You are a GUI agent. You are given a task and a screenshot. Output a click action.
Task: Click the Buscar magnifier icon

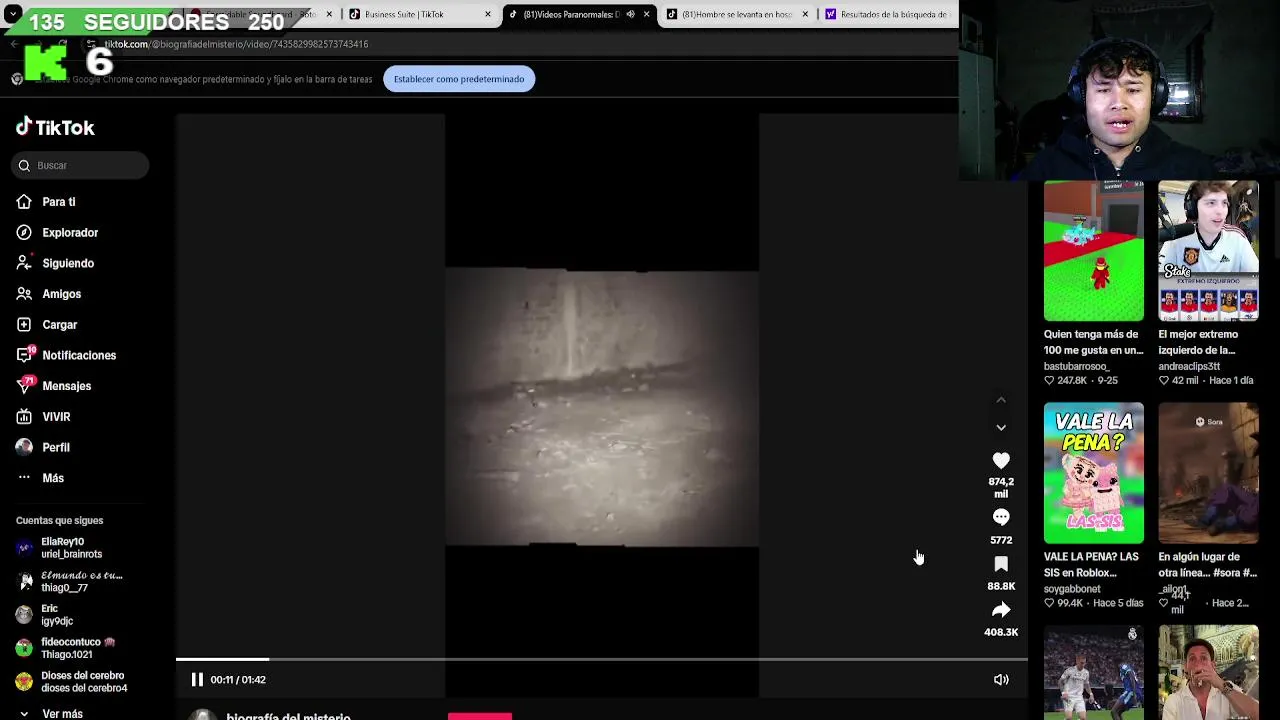point(24,165)
